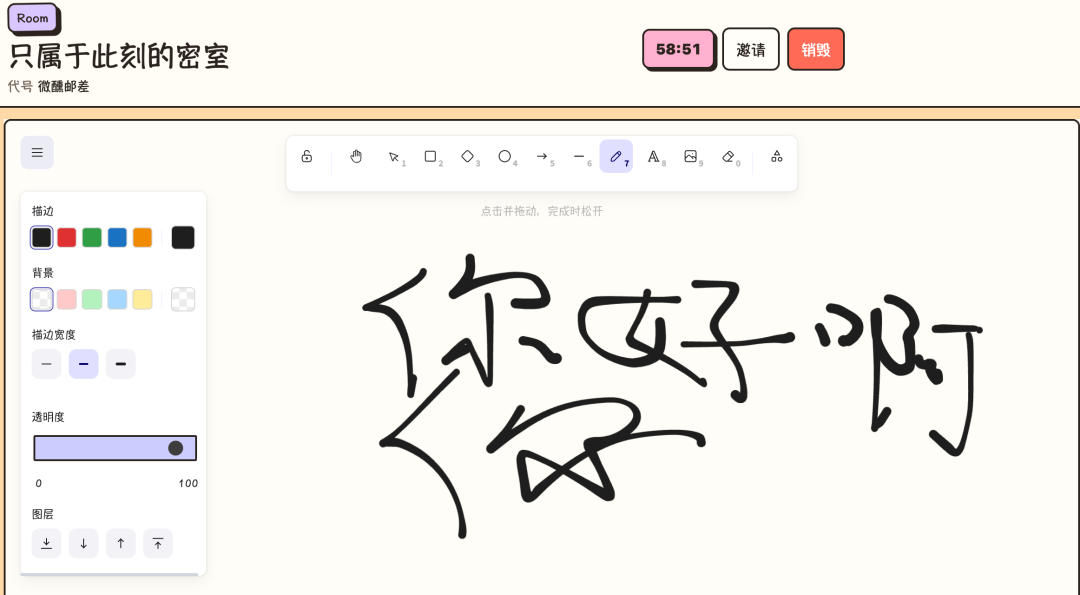The image size is (1080, 595).
Task: Click the Pencil freedraw tool
Action: coord(616,156)
